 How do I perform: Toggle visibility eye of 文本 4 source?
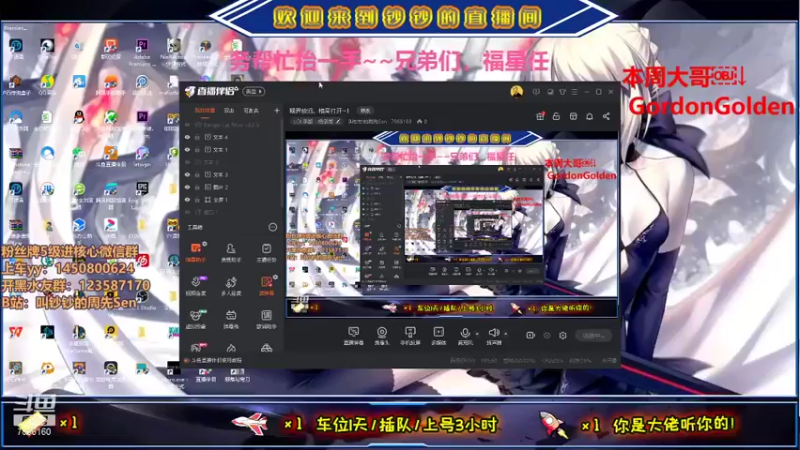[187, 137]
